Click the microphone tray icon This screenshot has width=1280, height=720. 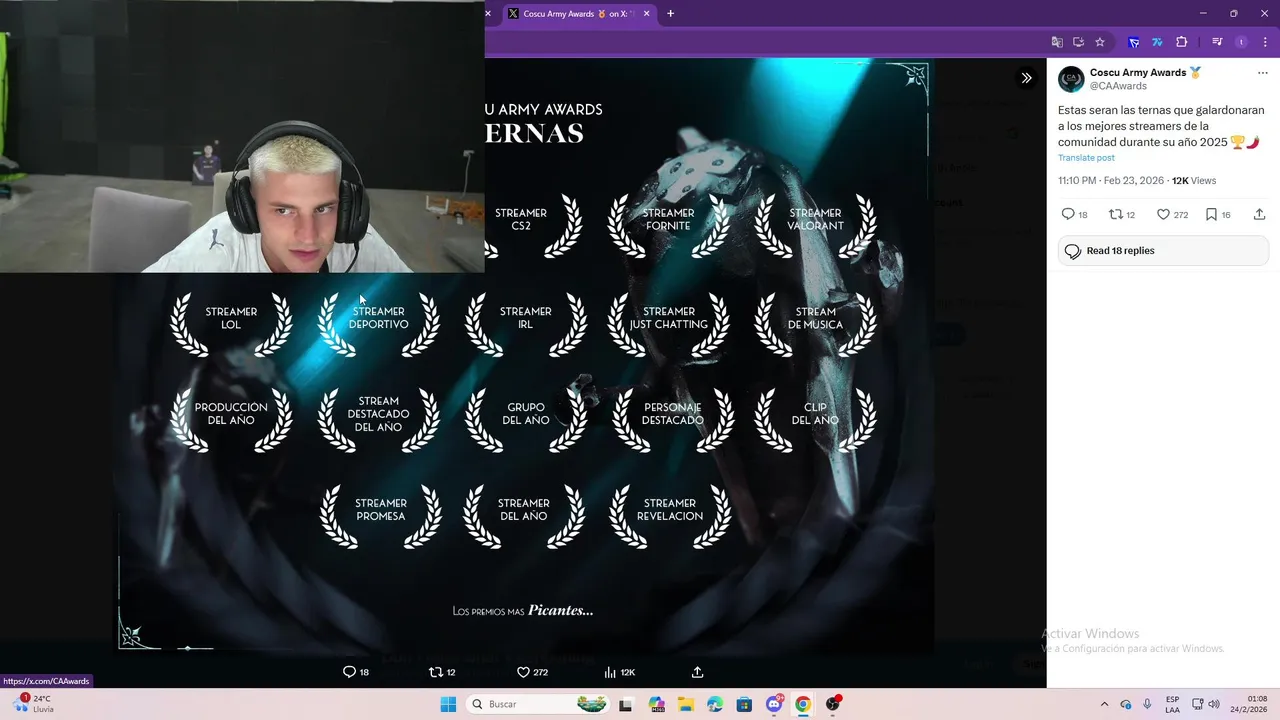click(1147, 704)
